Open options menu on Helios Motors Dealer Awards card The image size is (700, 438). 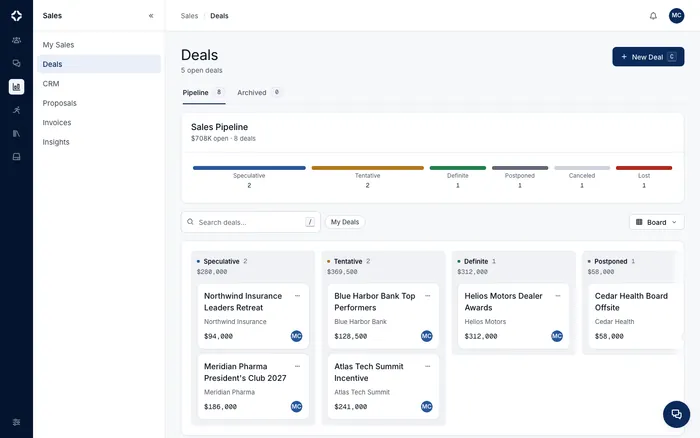coord(558,296)
